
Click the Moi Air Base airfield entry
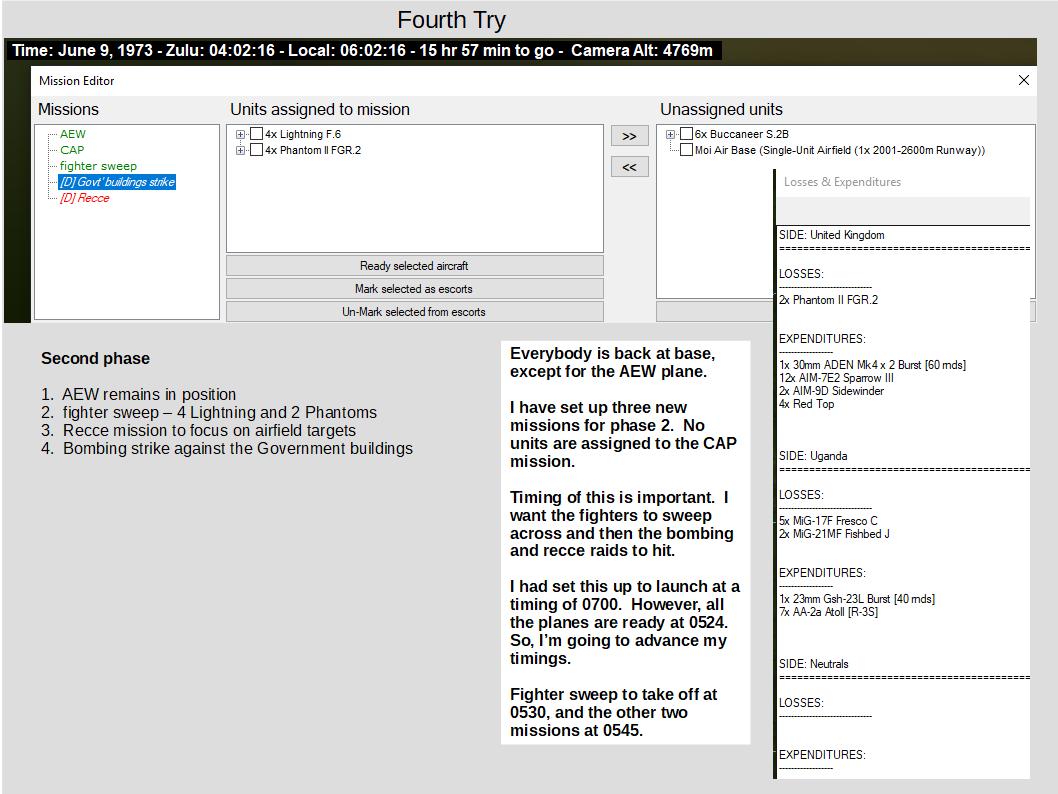pyautogui.click(x=840, y=150)
